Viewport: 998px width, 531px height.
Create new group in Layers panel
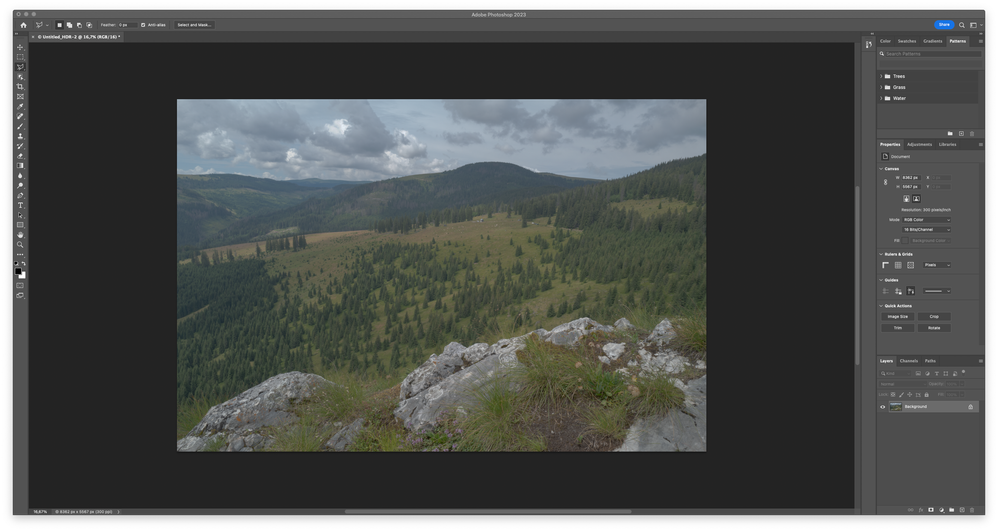click(x=952, y=510)
